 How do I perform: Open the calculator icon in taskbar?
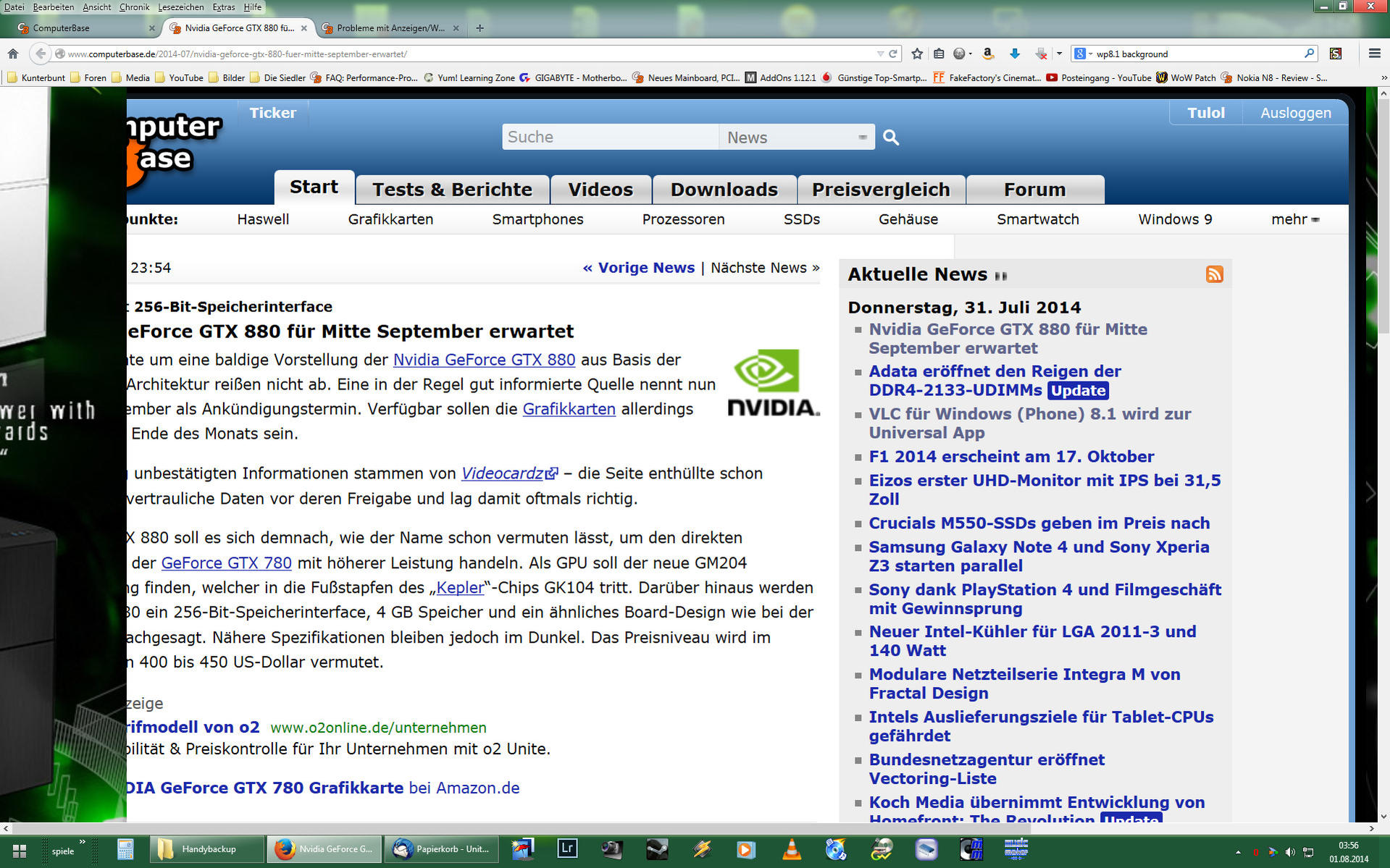coord(125,849)
